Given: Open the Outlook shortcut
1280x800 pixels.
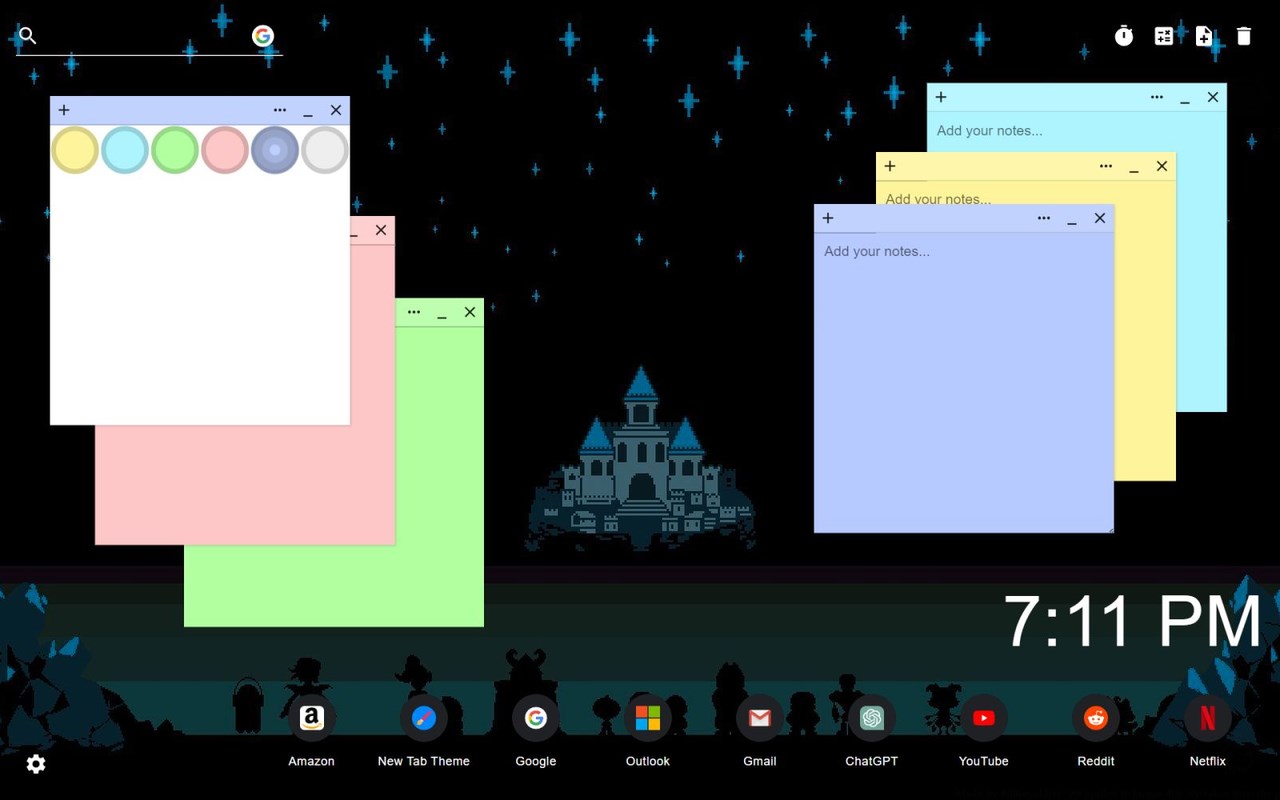Looking at the screenshot, I should point(648,718).
